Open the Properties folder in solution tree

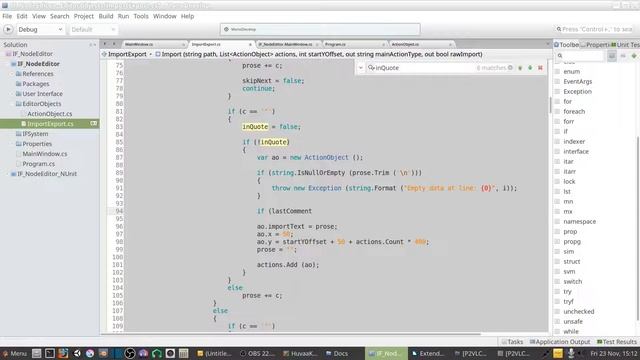tap(37, 144)
